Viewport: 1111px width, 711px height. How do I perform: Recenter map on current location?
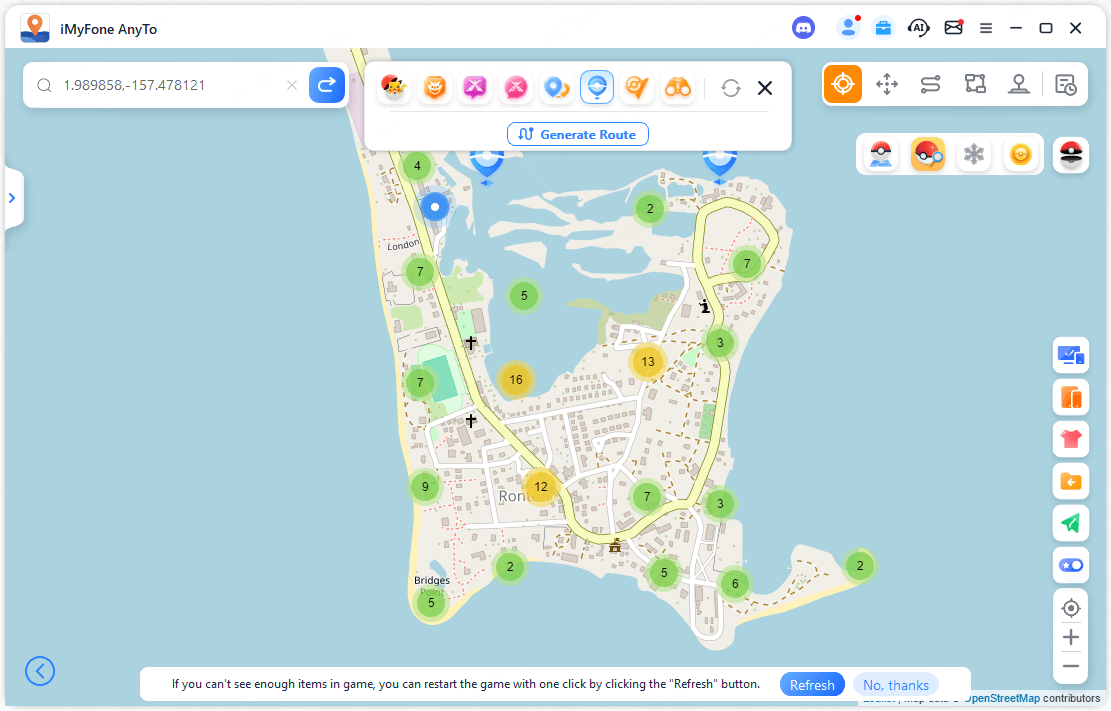point(1071,608)
